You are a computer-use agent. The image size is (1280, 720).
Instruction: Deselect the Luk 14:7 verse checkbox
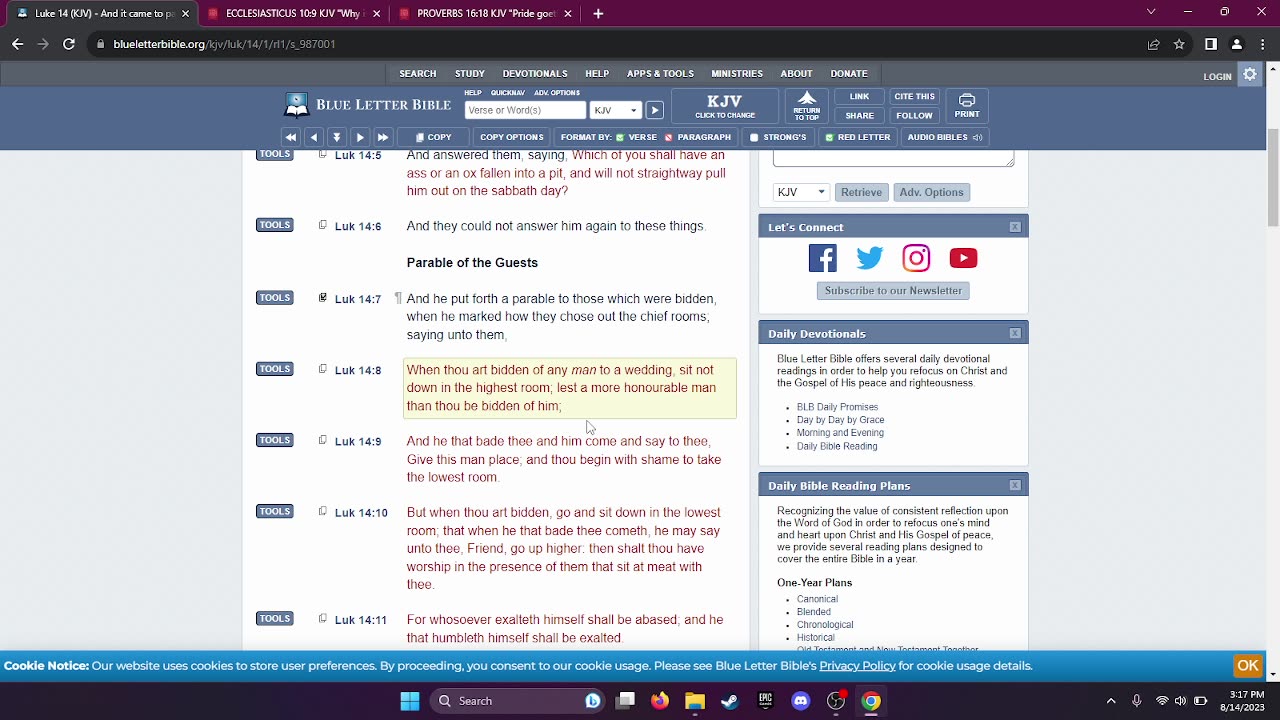point(322,298)
